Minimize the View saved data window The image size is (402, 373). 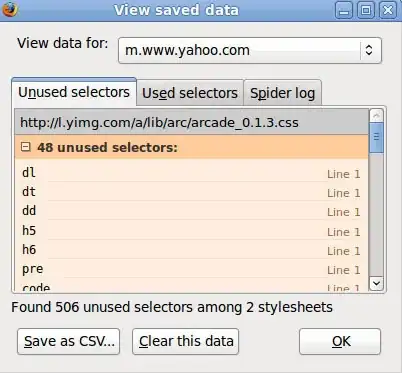[x=344, y=10]
